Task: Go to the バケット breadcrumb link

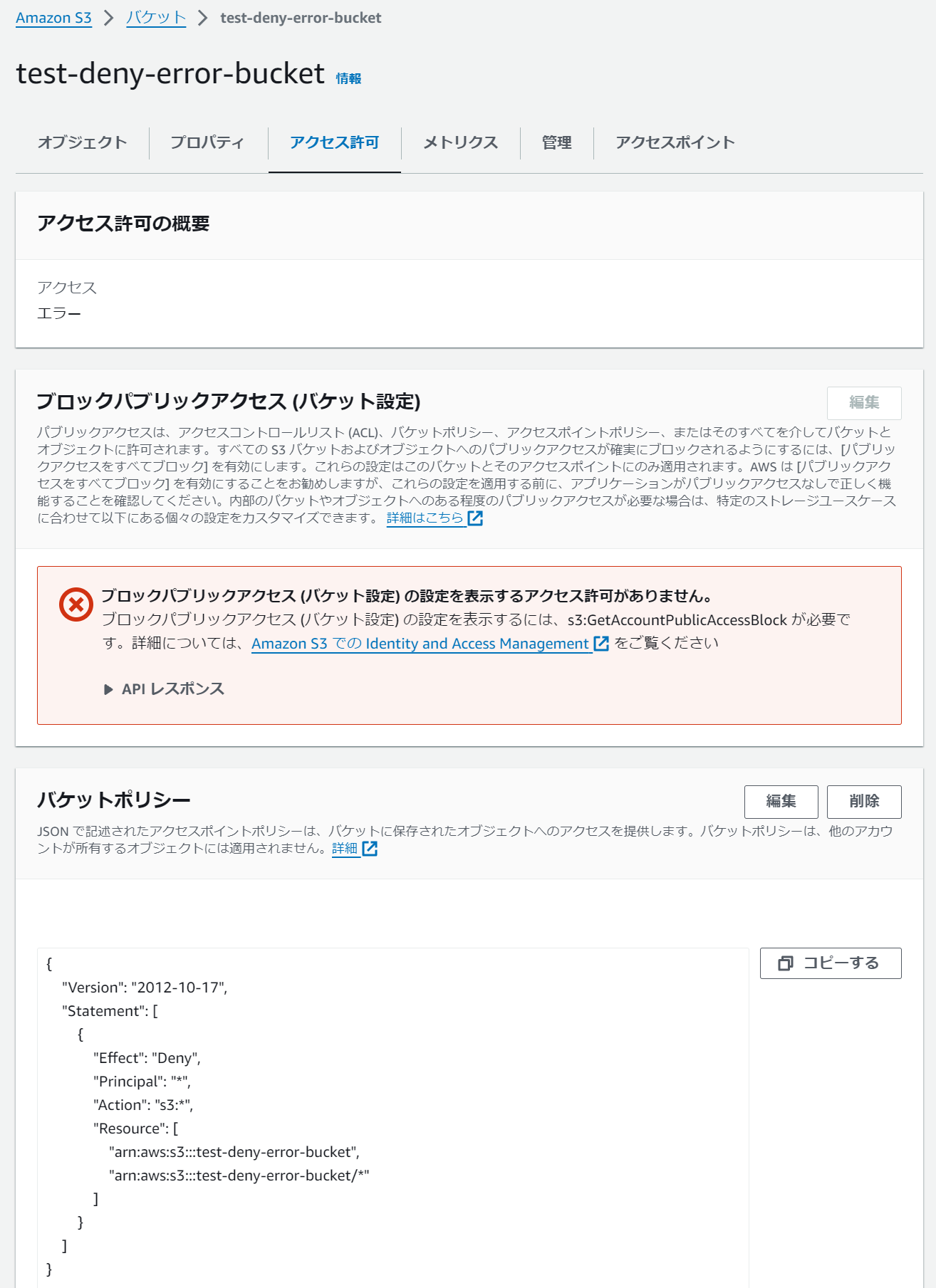Action: point(156,18)
